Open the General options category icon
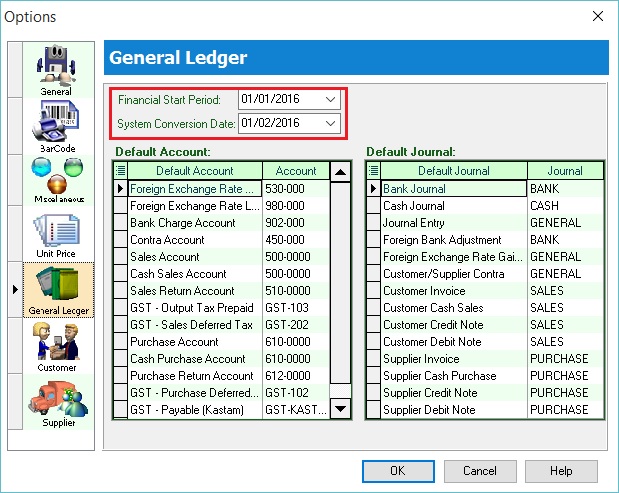619x493 pixels. point(56,70)
